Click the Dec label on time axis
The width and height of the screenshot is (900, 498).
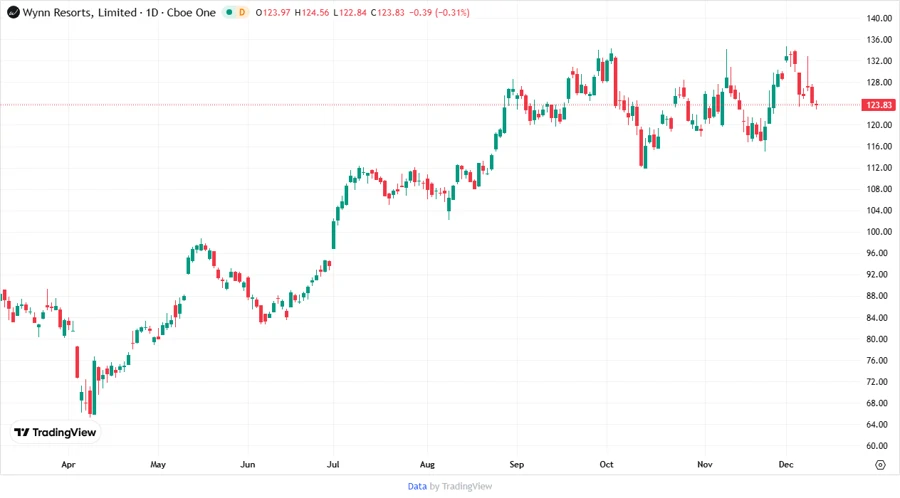(786, 465)
